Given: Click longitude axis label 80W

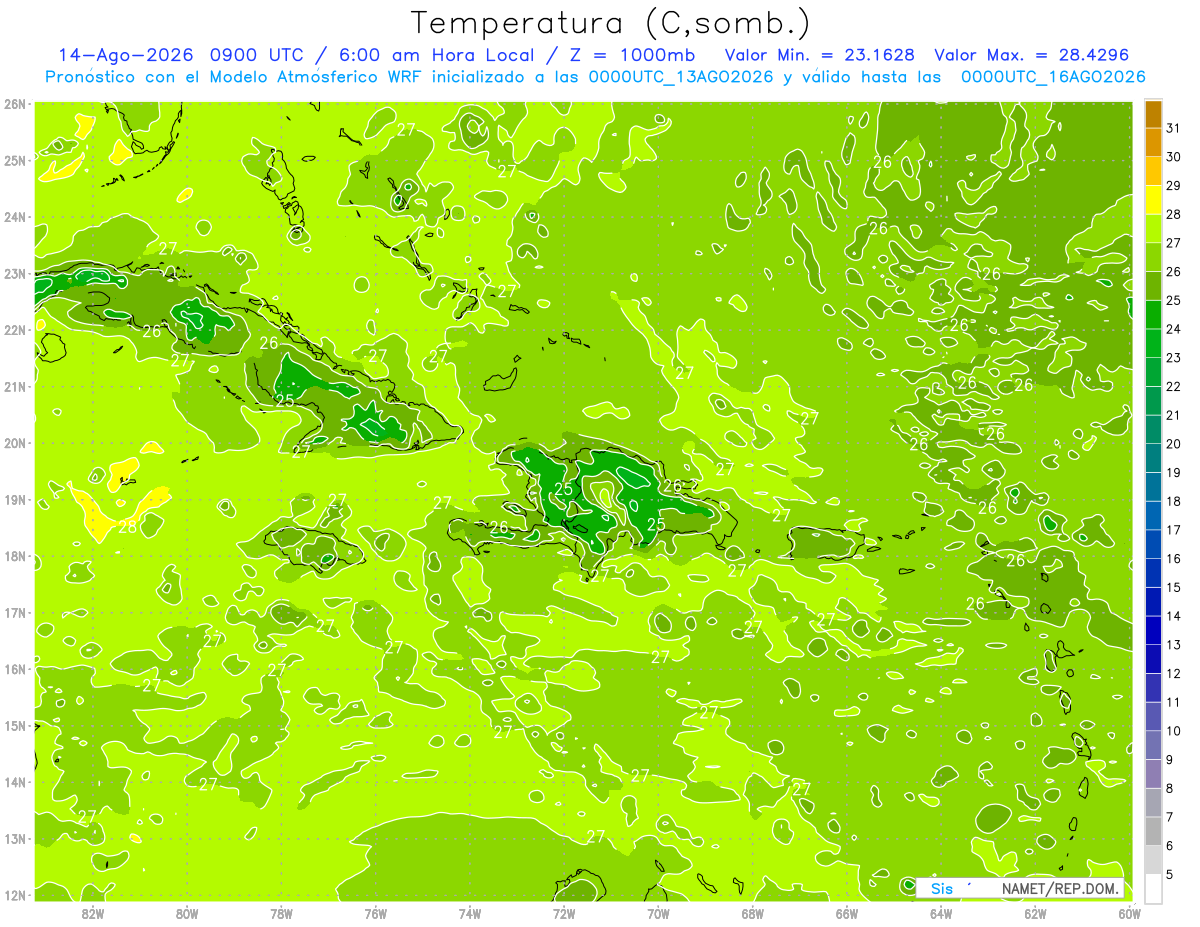Looking at the screenshot, I should tap(186, 913).
